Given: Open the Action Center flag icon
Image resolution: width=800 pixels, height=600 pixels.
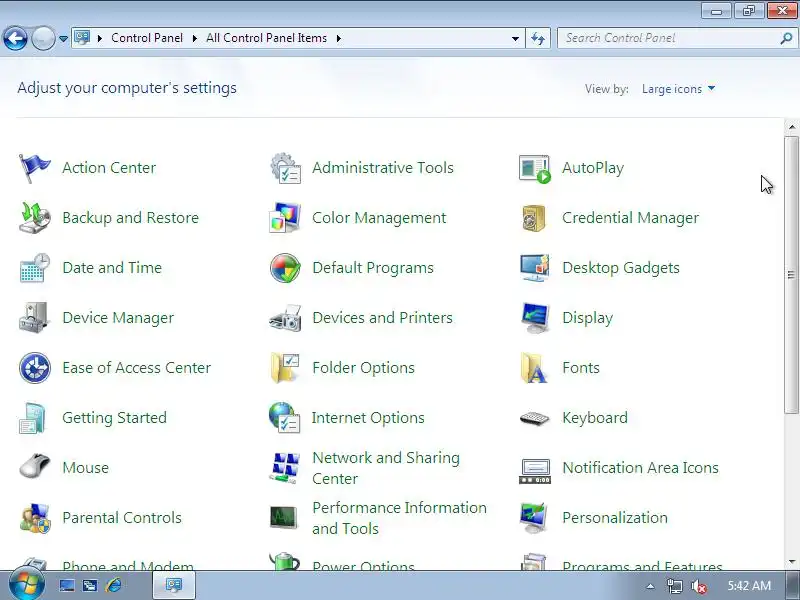Looking at the screenshot, I should pos(34,168).
